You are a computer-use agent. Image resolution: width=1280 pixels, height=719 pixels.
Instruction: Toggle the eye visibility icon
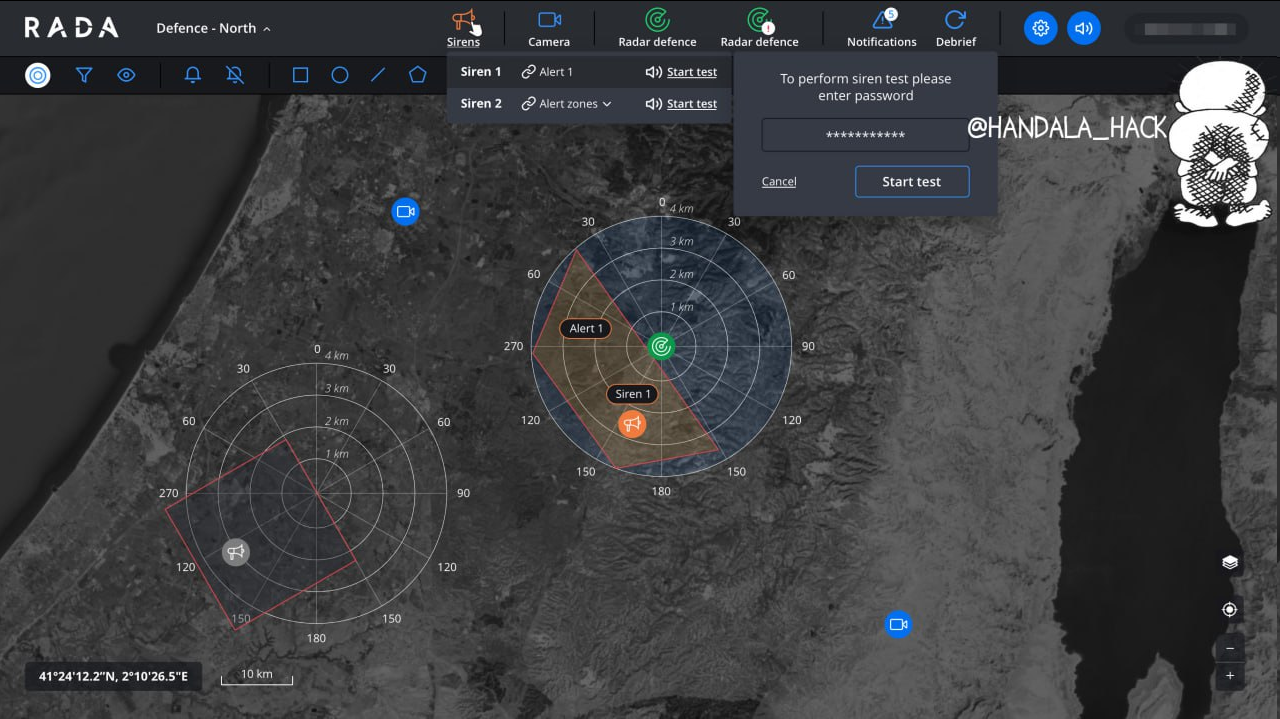click(126, 75)
